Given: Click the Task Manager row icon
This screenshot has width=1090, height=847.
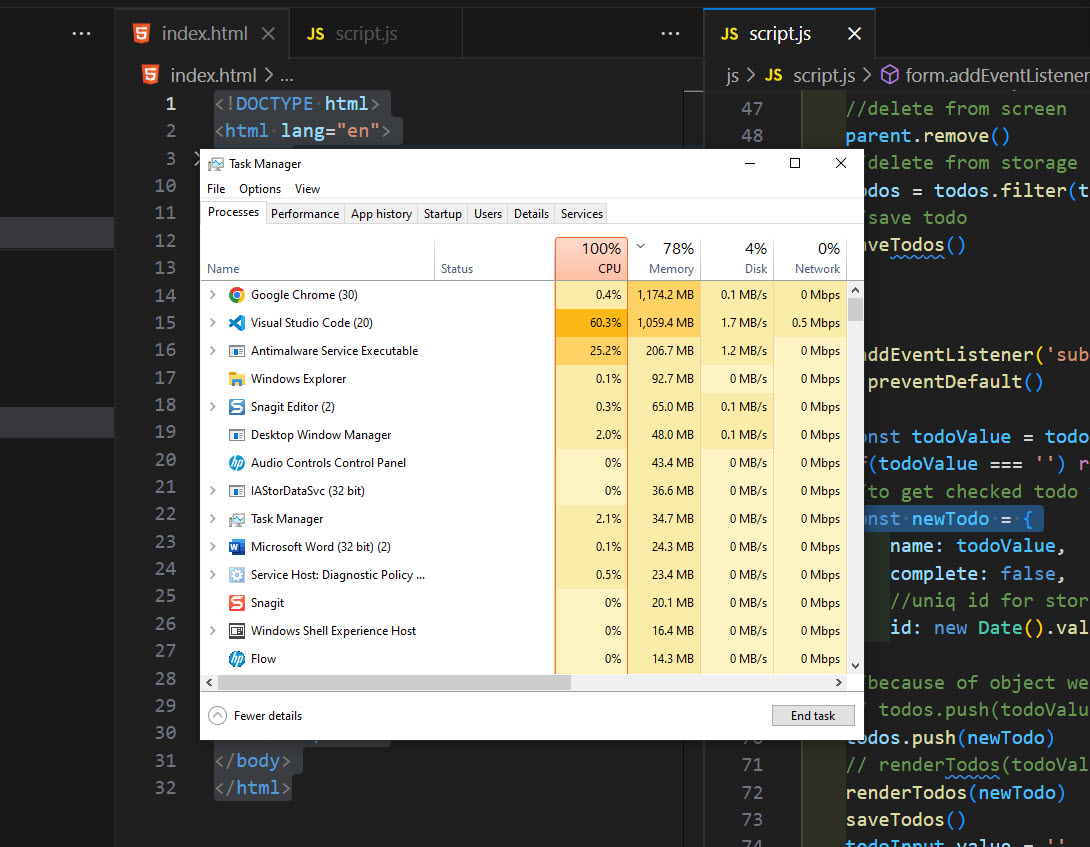Looking at the screenshot, I should (x=236, y=519).
